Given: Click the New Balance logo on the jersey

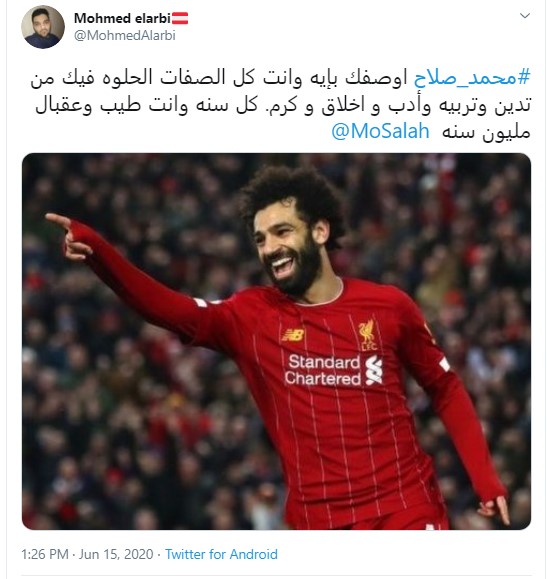Looking at the screenshot, I should click(293, 335).
